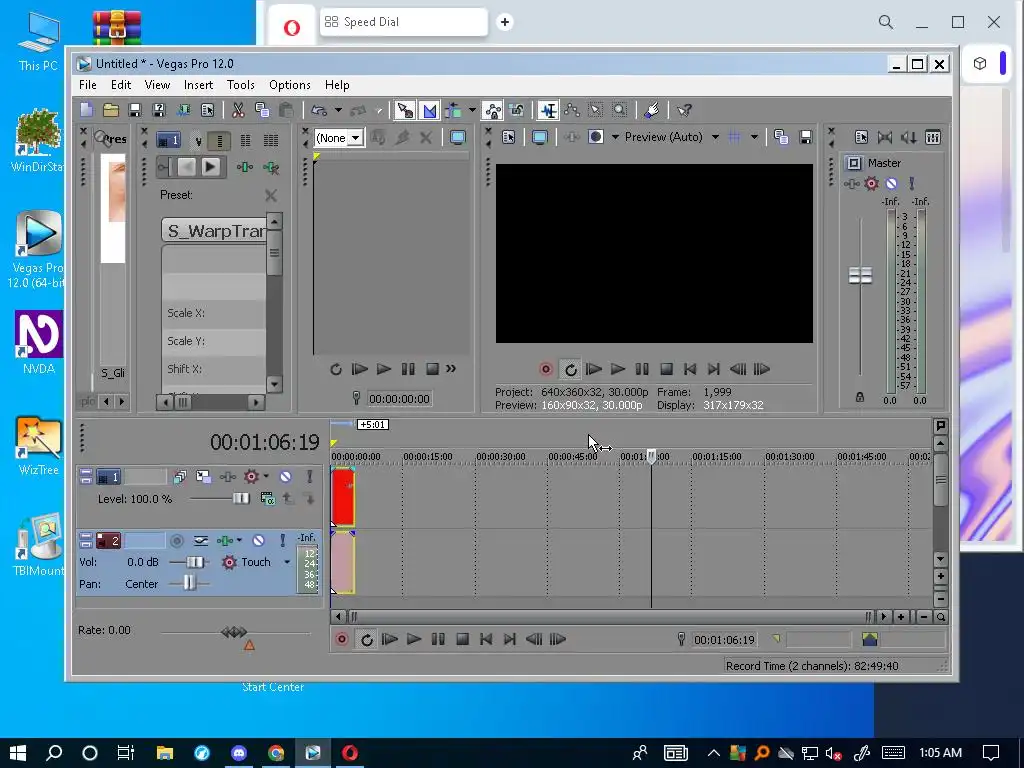Open the Touch automation mode dropdown

(x=287, y=562)
